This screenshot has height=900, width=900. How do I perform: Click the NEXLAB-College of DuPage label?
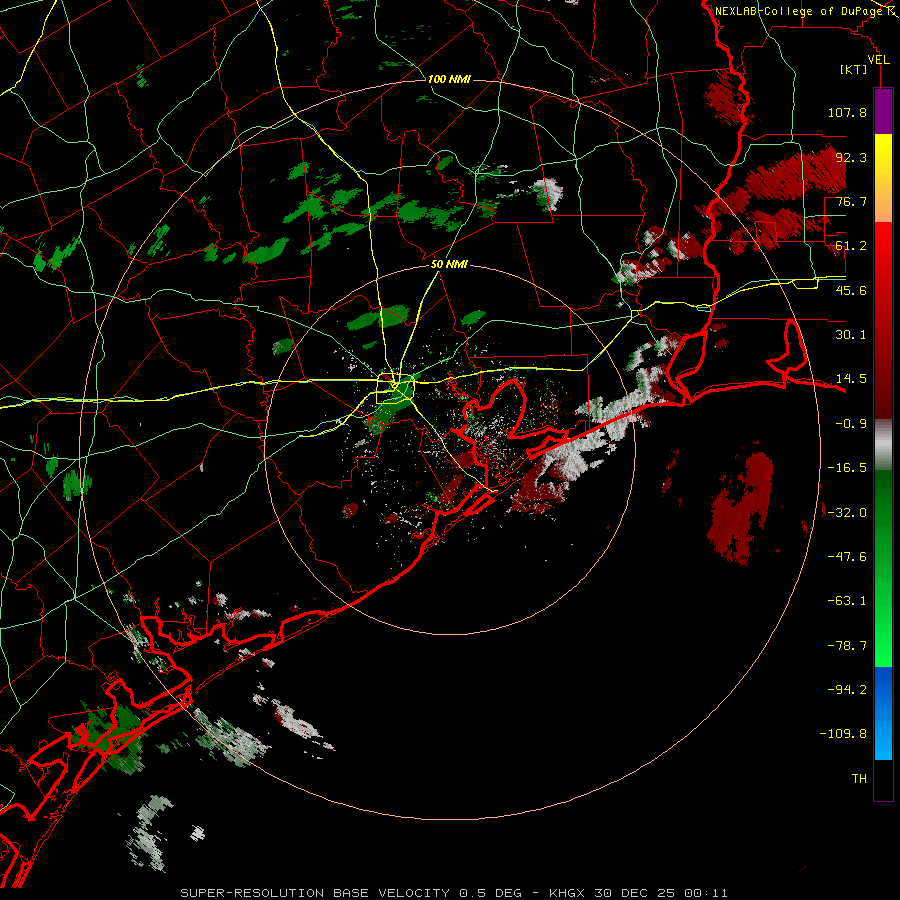(x=800, y=11)
